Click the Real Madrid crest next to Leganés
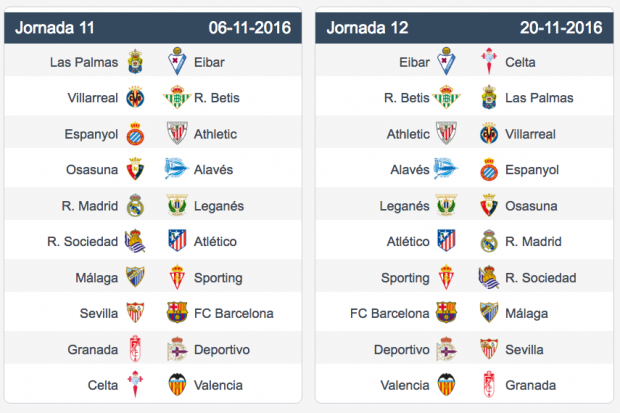Image resolution: width=620 pixels, height=413 pixels. click(x=135, y=205)
